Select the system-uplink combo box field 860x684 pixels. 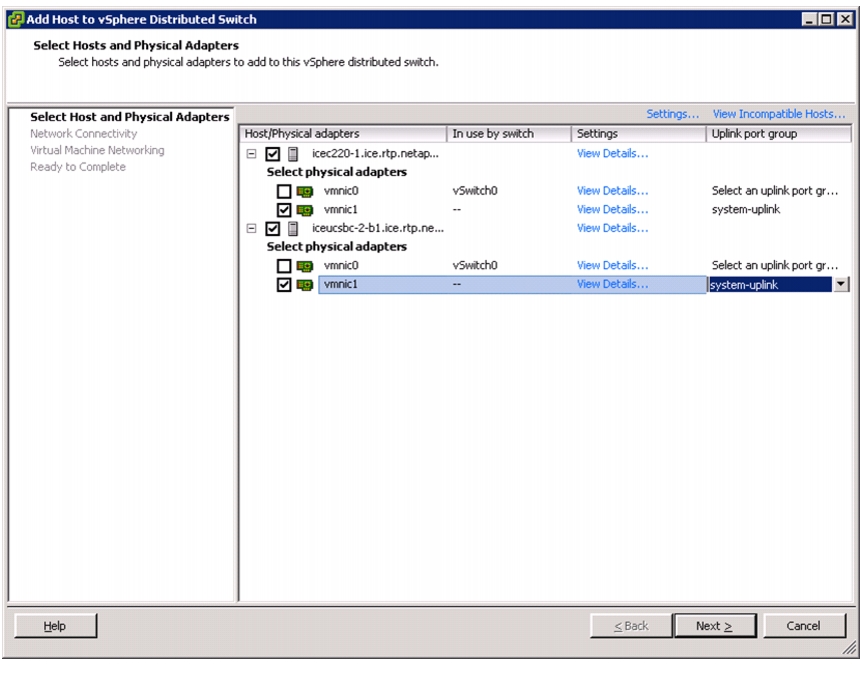pyautogui.click(x=770, y=285)
